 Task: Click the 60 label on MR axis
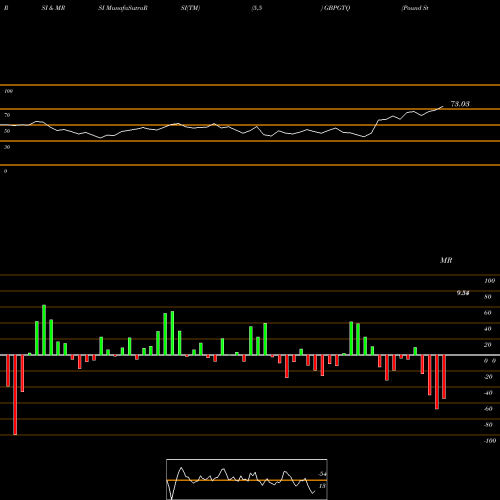coord(487,313)
